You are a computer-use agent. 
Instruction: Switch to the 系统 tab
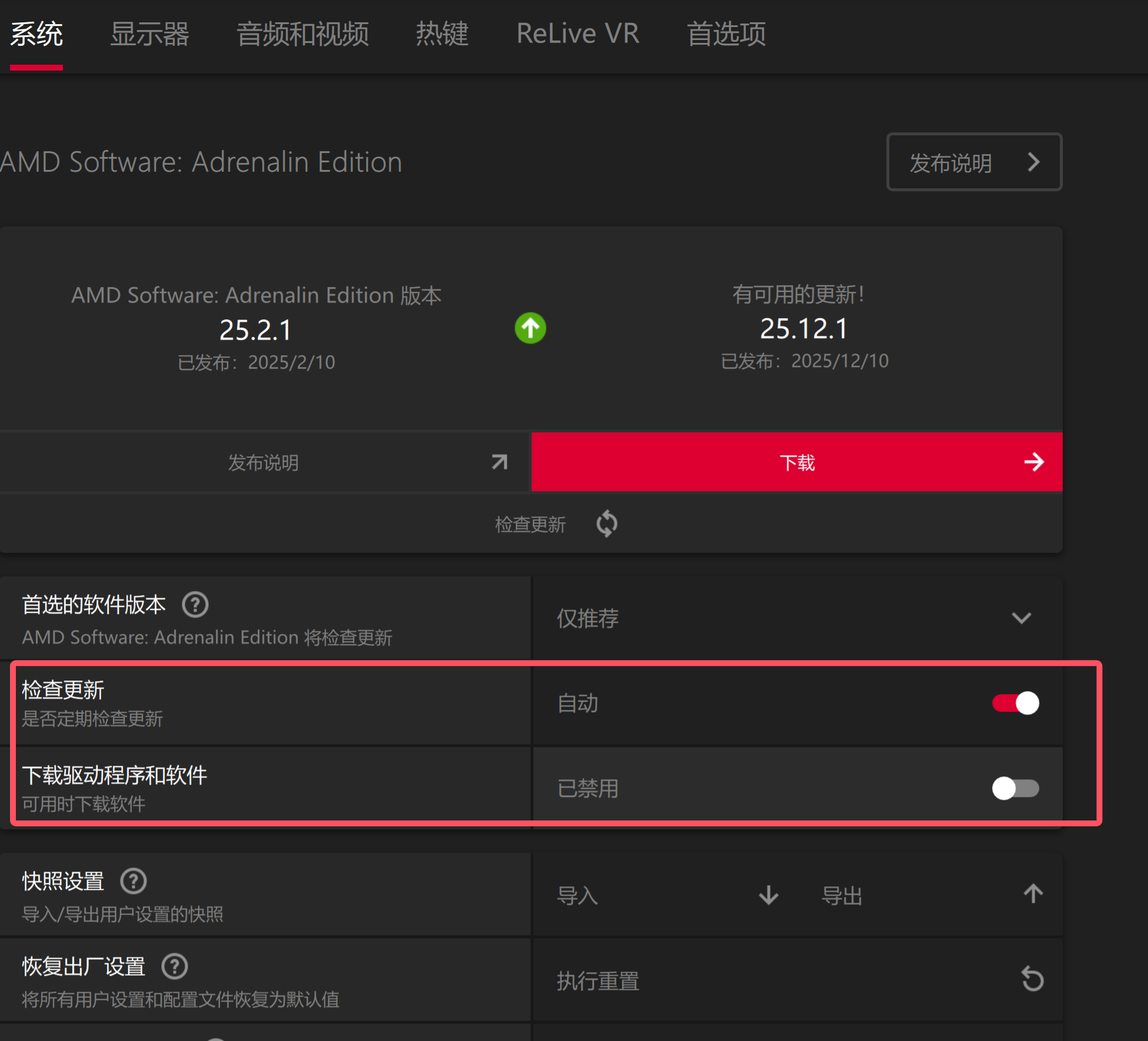click(36, 34)
